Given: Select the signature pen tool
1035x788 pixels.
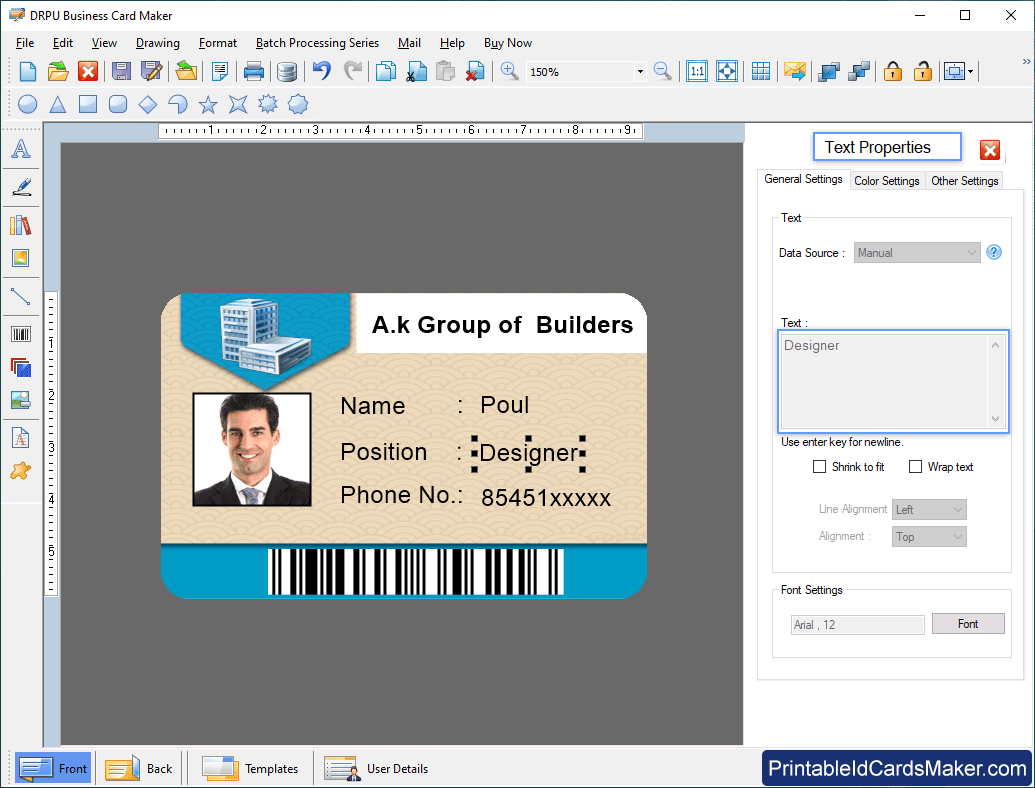Looking at the screenshot, I should [x=21, y=187].
